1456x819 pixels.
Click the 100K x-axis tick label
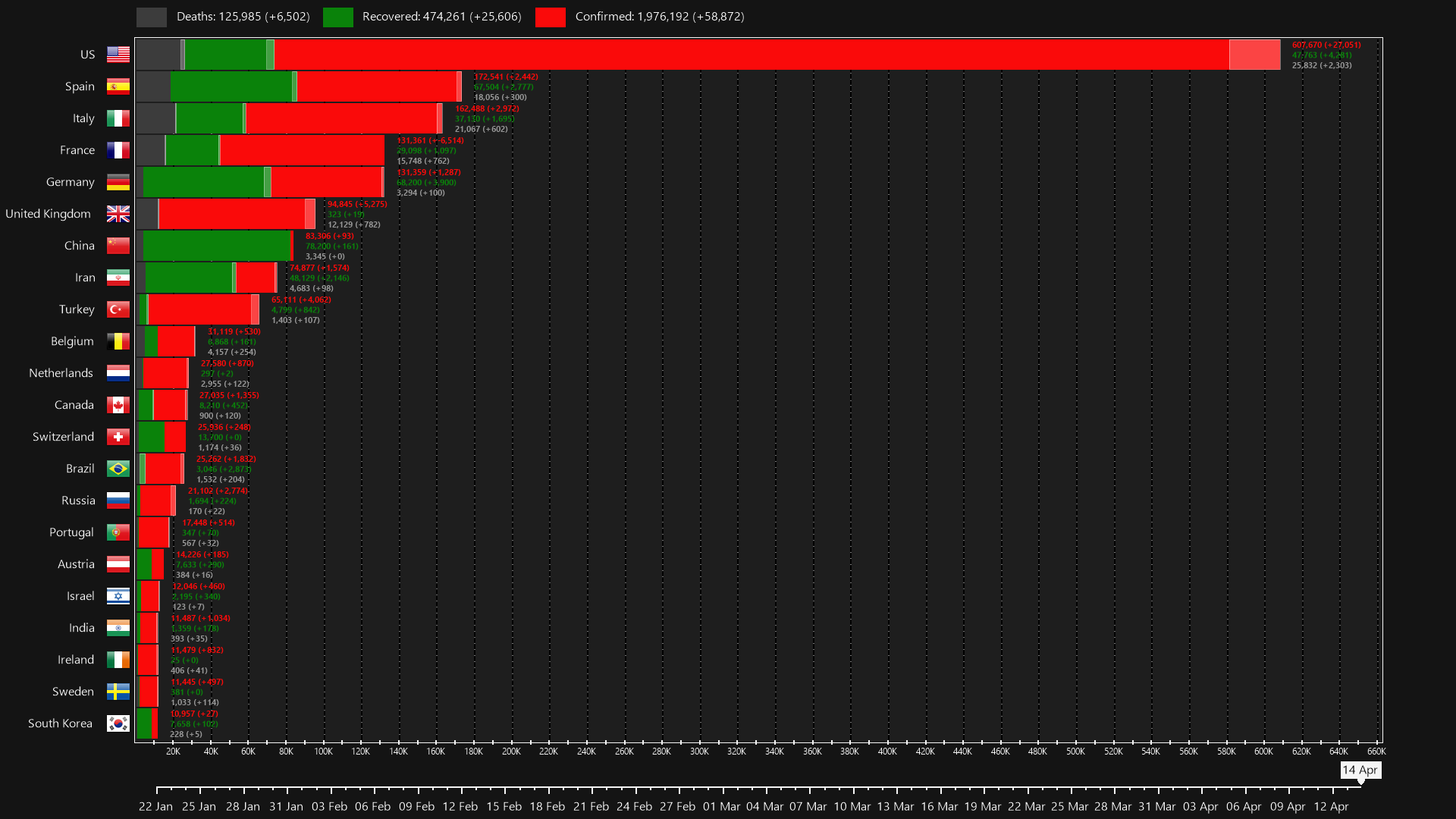(x=324, y=752)
